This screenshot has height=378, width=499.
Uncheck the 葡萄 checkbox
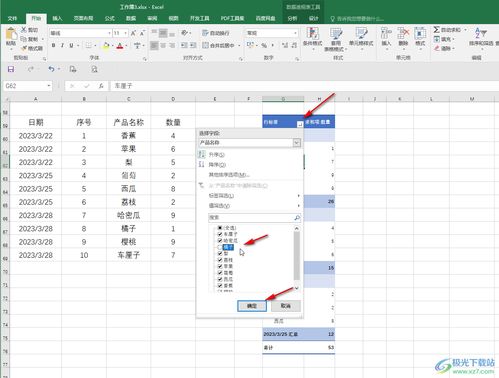pos(220,273)
